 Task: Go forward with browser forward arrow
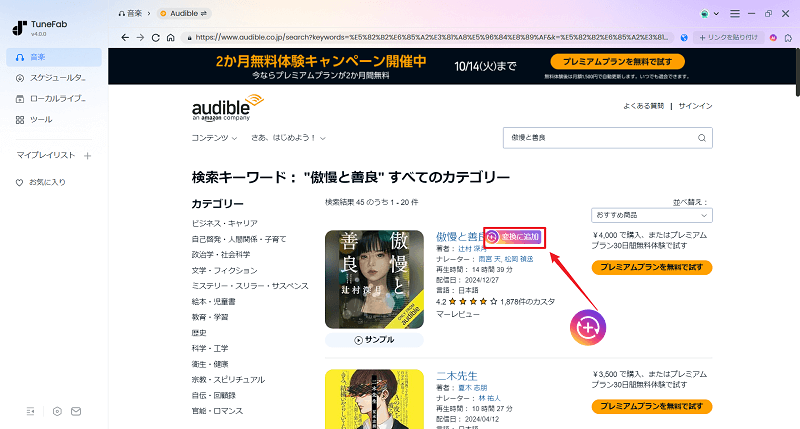pyautogui.click(x=140, y=38)
